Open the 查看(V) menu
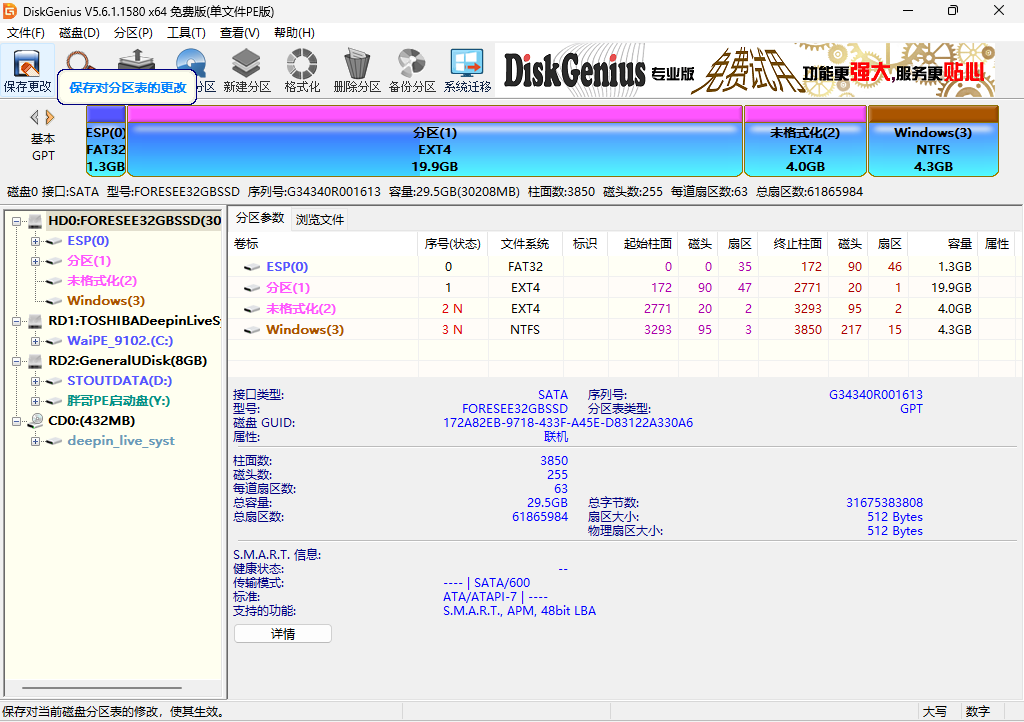 [240, 33]
